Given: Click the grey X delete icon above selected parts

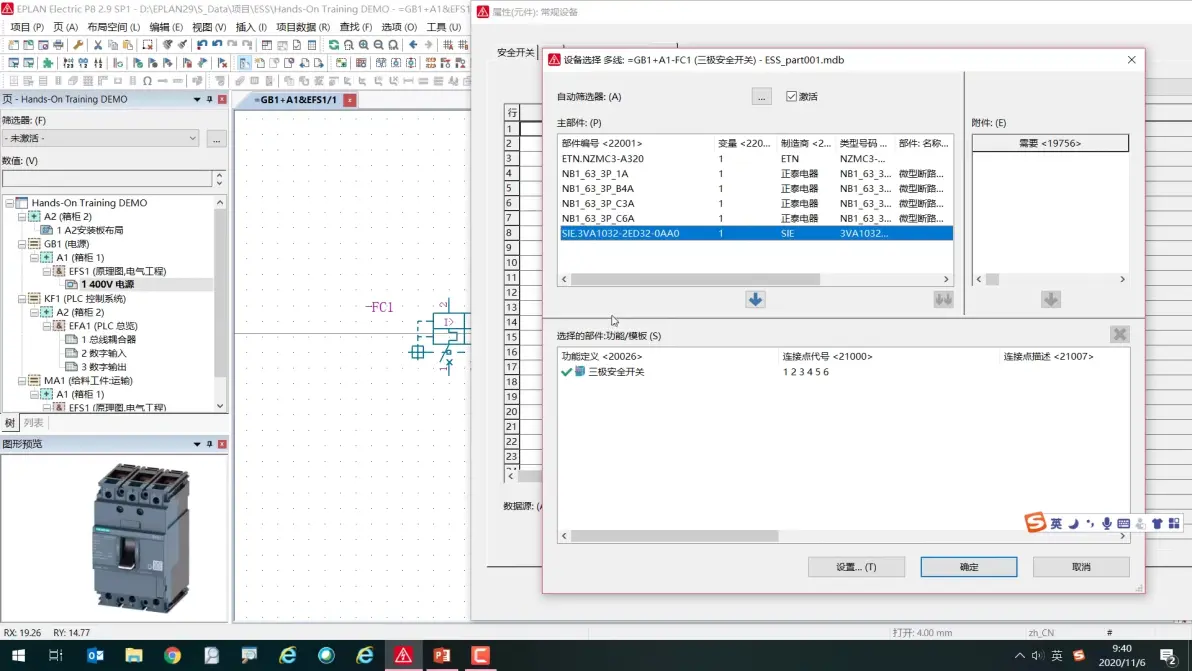Looking at the screenshot, I should (1120, 334).
